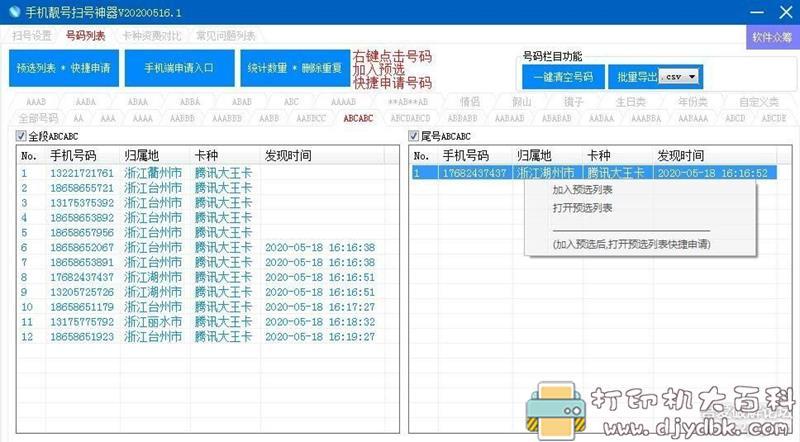This screenshot has height=442, width=800.
Task: Click the 一键清空号码 button
Action: point(563,77)
